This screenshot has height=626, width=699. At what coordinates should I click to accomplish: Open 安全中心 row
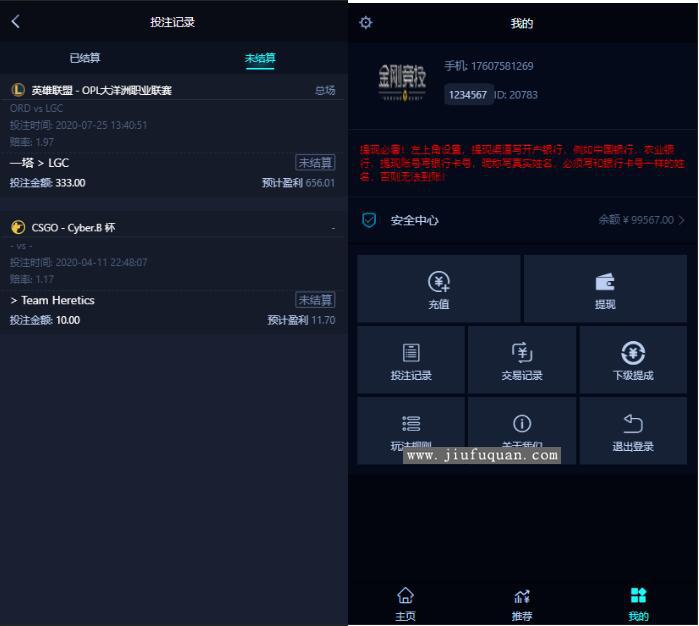point(523,220)
